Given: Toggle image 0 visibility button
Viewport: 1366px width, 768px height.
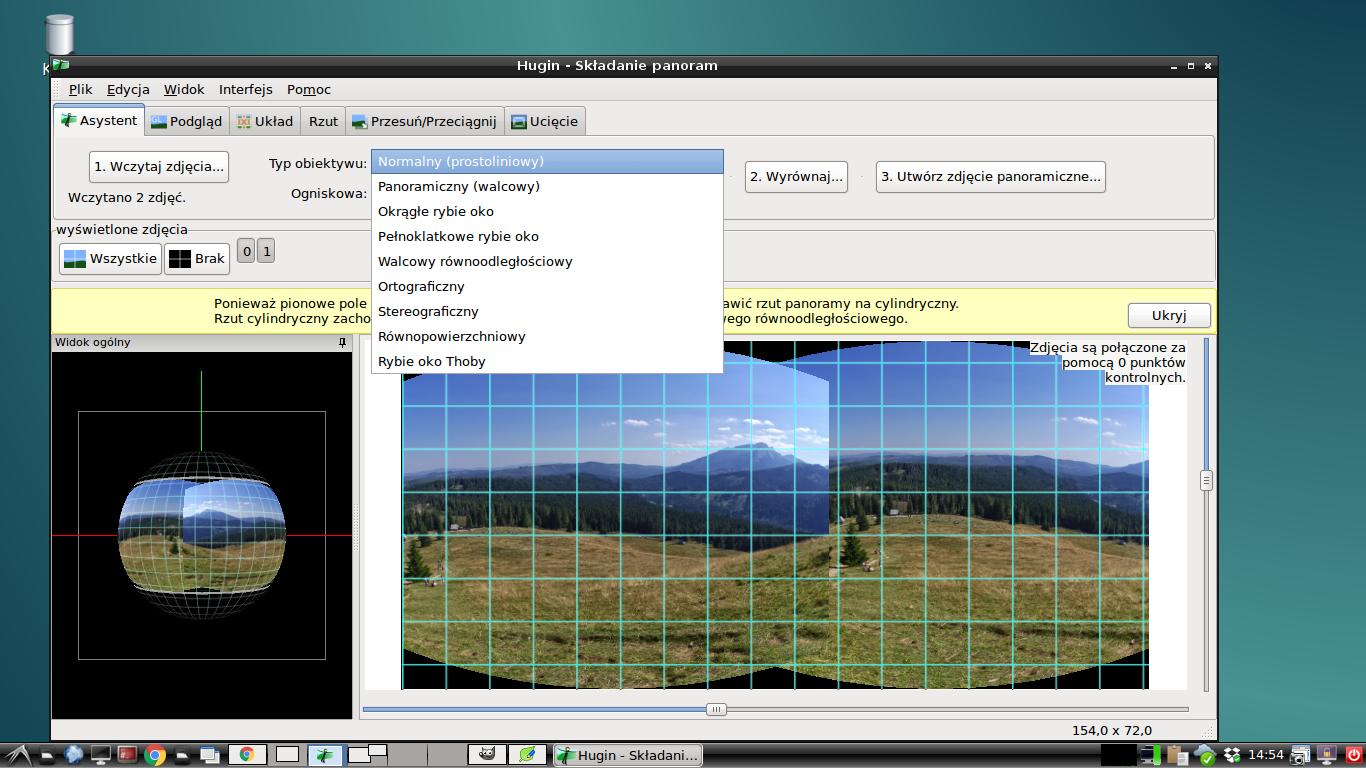Looking at the screenshot, I should coord(246,252).
